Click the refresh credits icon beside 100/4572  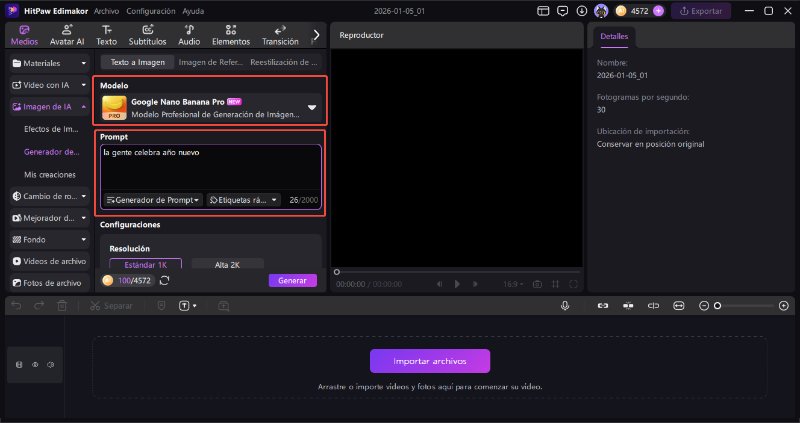164,280
